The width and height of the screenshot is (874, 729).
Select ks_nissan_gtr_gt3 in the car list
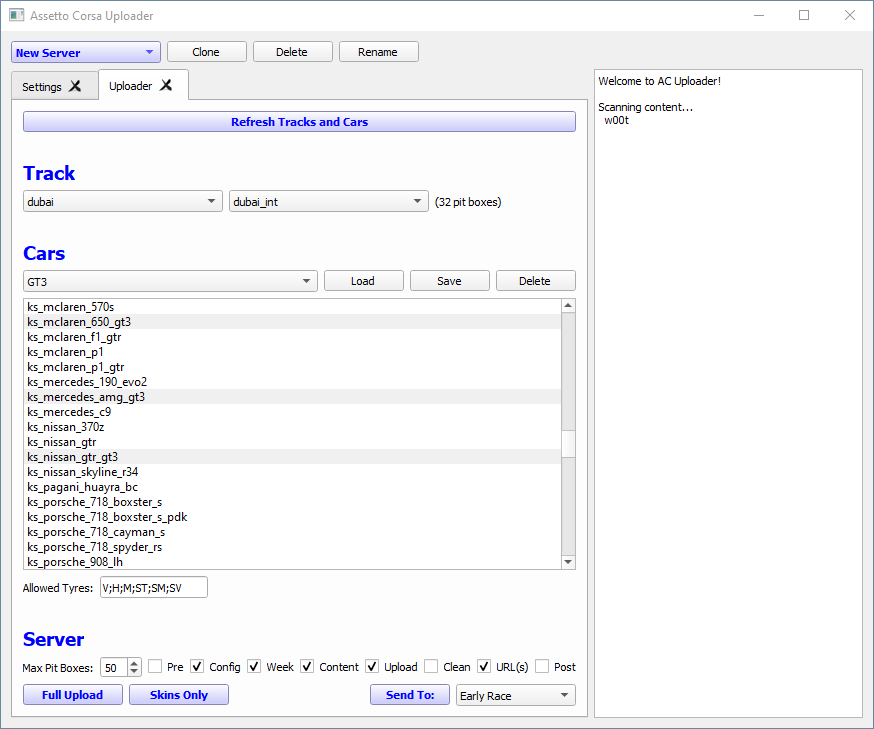pos(293,457)
